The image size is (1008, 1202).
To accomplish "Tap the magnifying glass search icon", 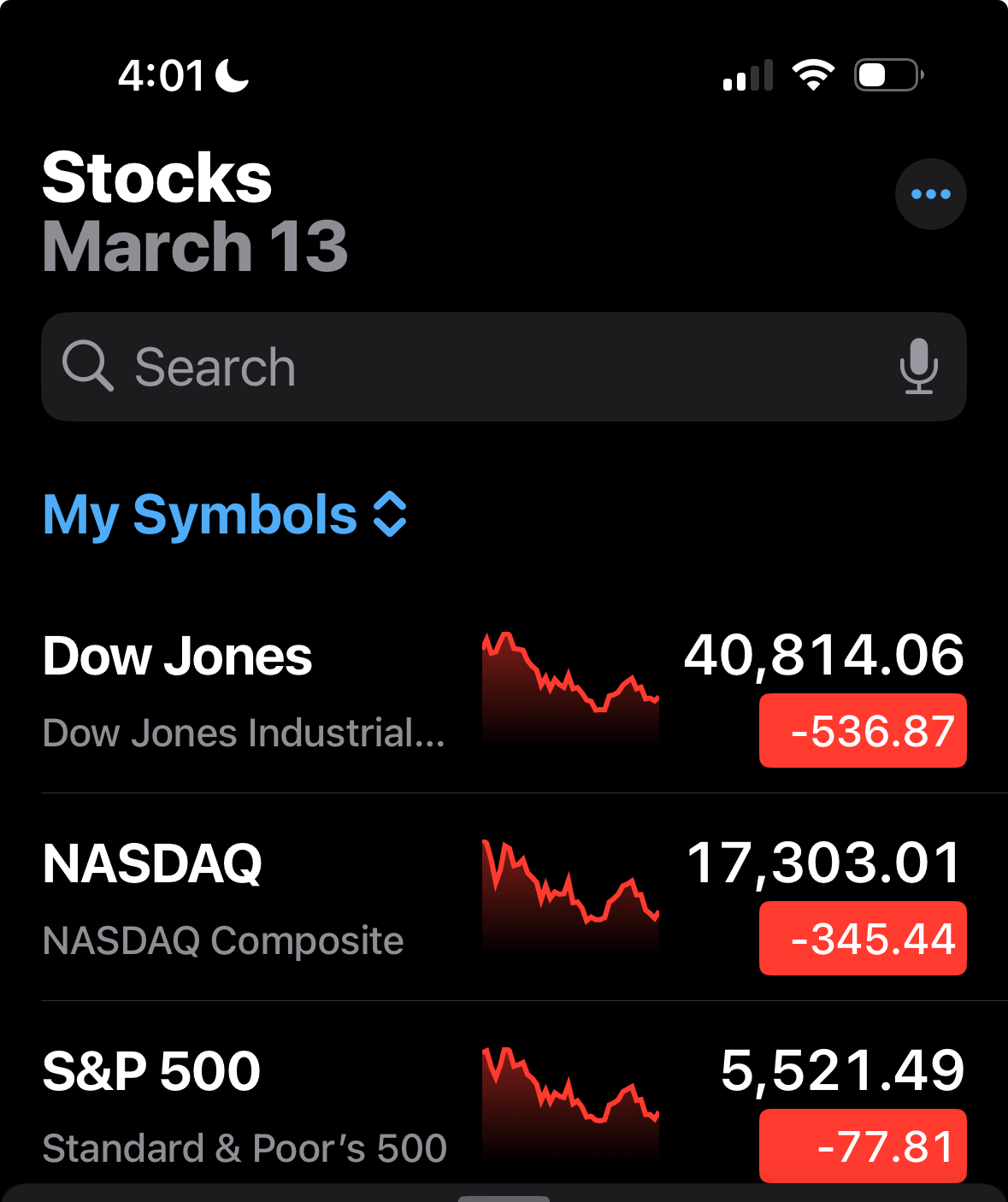I will [x=87, y=366].
